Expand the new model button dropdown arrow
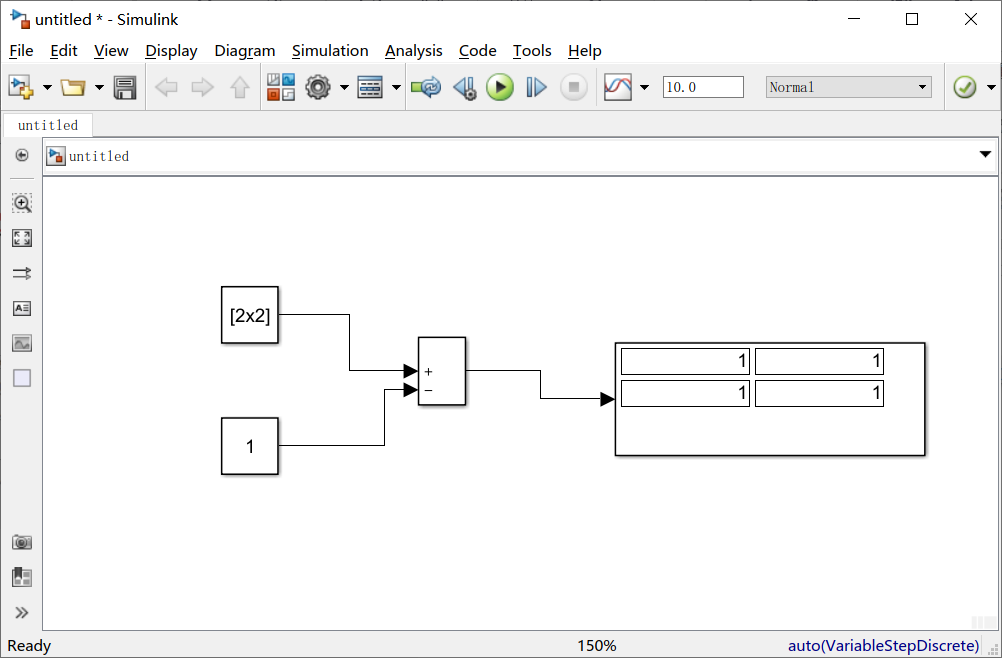Viewport: 1002px width, 658px height. (46, 87)
